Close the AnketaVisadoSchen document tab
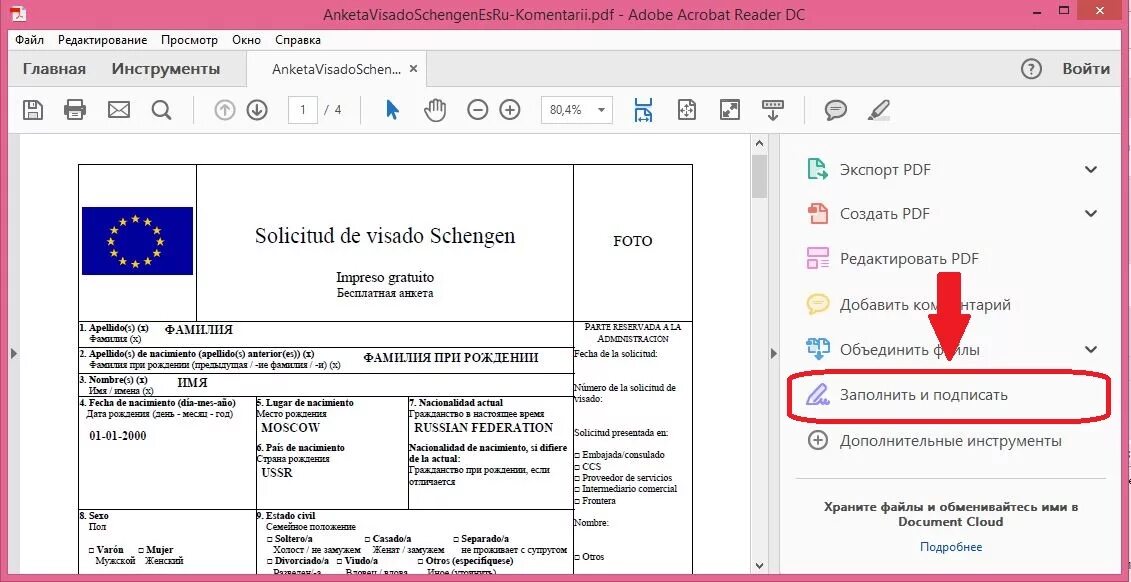 pos(413,69)
